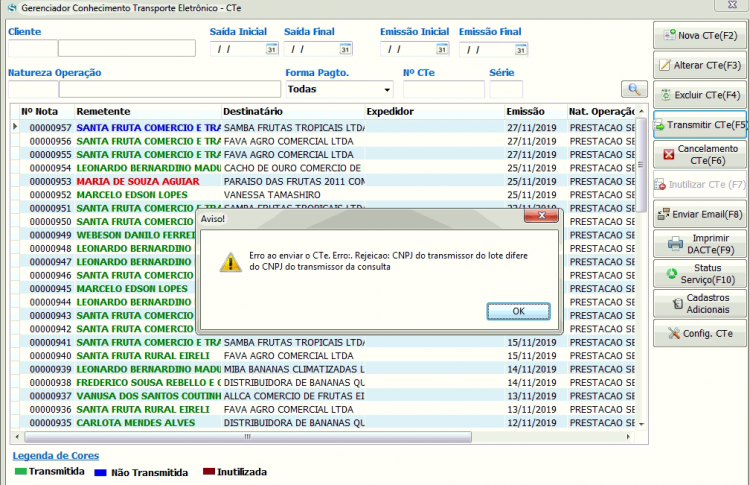
Task: Click the green Transmitida legend swatch
Action: 21,471
